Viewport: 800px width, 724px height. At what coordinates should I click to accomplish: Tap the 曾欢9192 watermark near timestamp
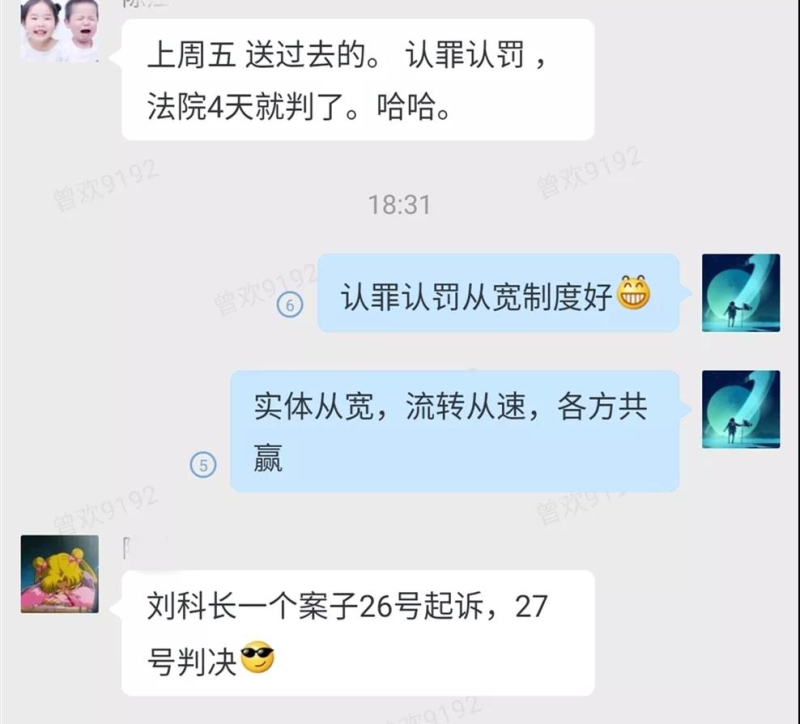(590, 172)
